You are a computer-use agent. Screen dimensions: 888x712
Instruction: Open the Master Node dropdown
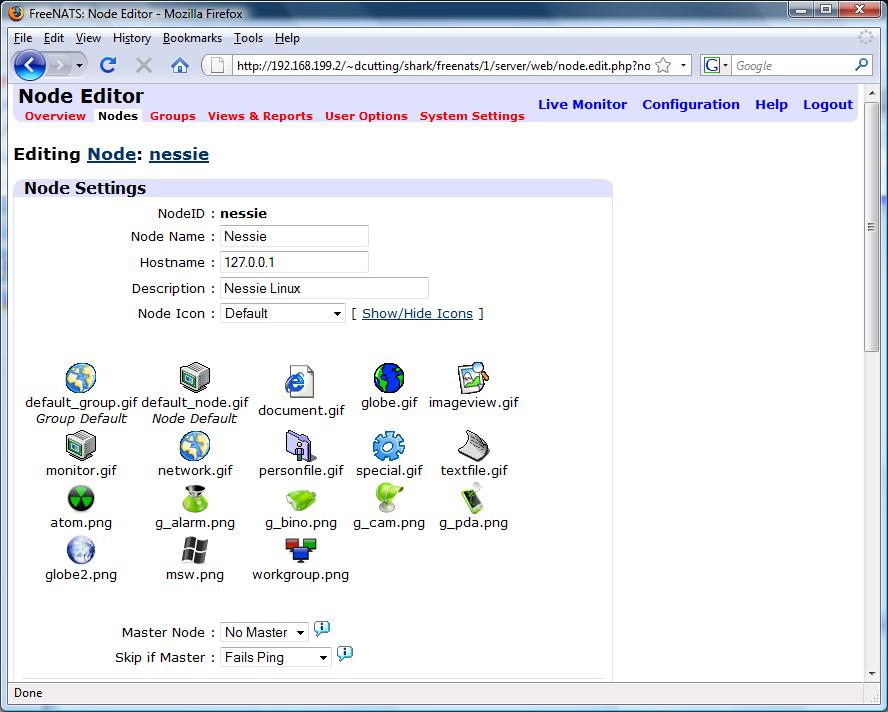point(264,632)
